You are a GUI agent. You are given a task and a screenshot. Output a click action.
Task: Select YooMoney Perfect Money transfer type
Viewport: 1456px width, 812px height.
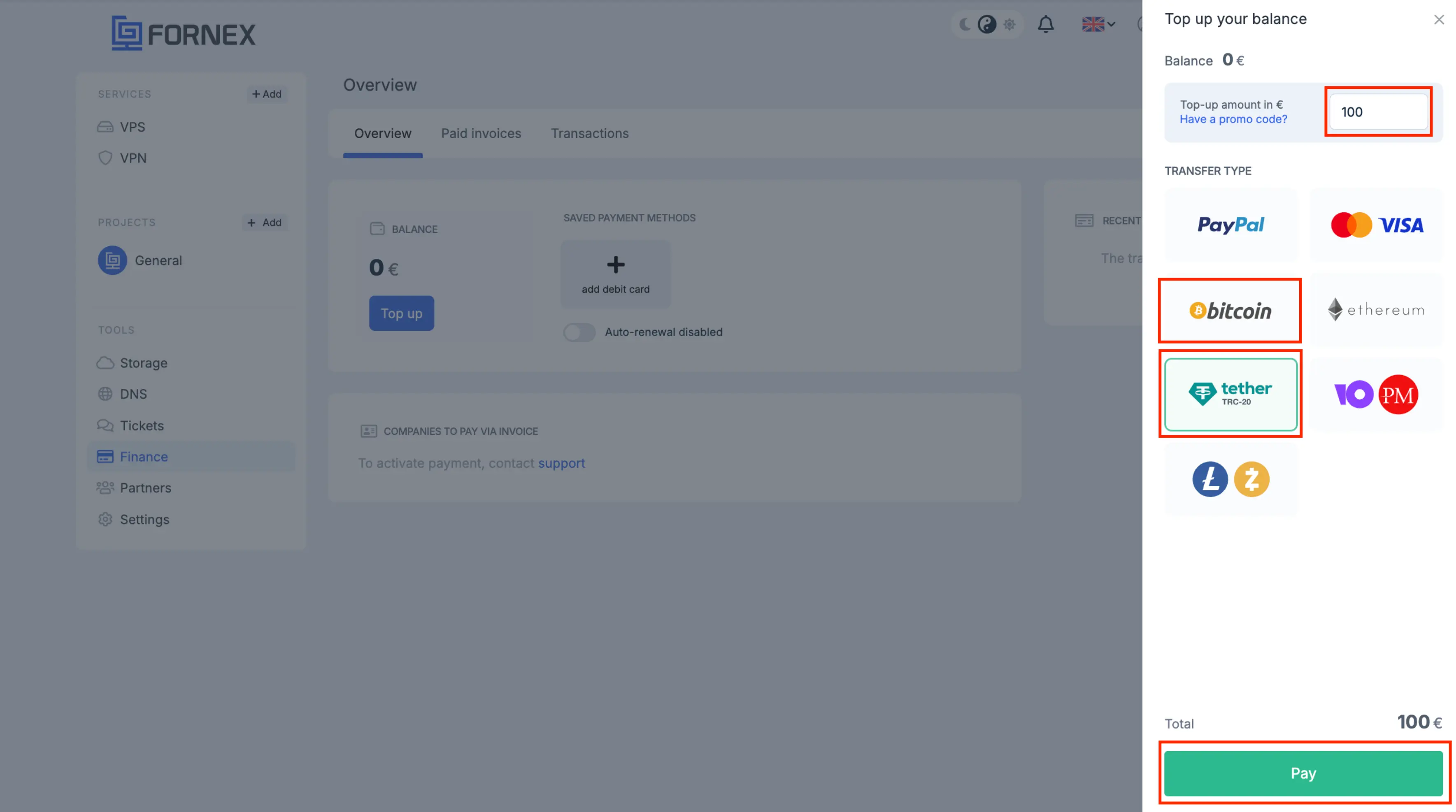[x=1377, y=394]
